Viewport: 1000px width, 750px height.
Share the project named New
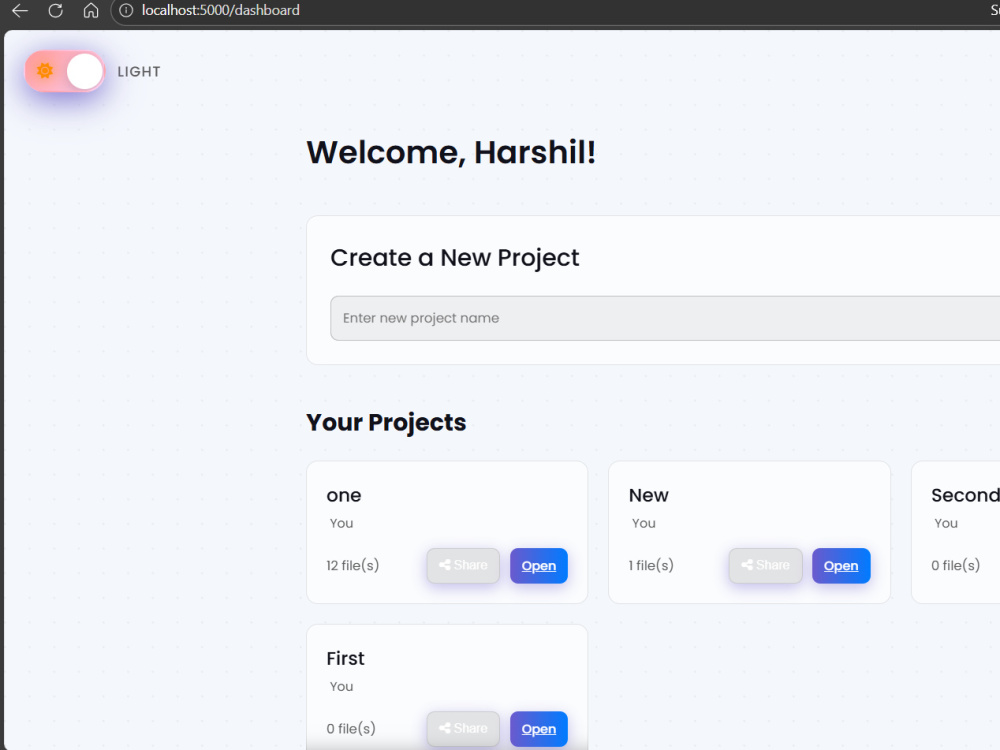(766, 566)
